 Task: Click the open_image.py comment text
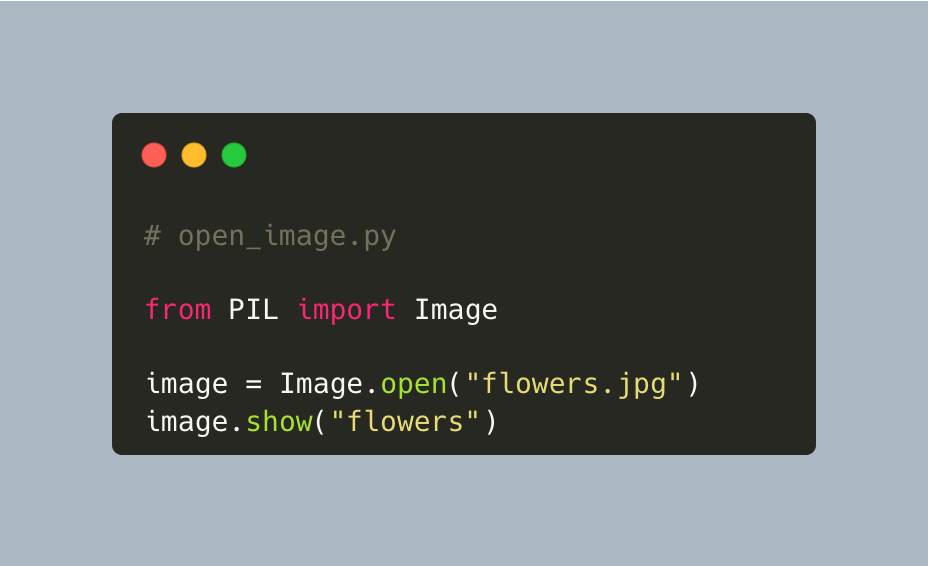click(x=287, y=237)
